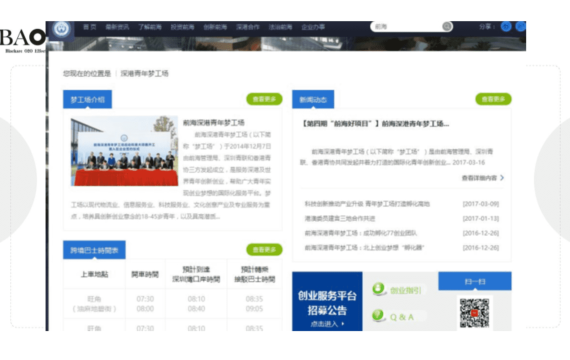570x360 pixels.
Task: Click the signing ceremony photo thumbnail
Action: (x=124, y=151)
